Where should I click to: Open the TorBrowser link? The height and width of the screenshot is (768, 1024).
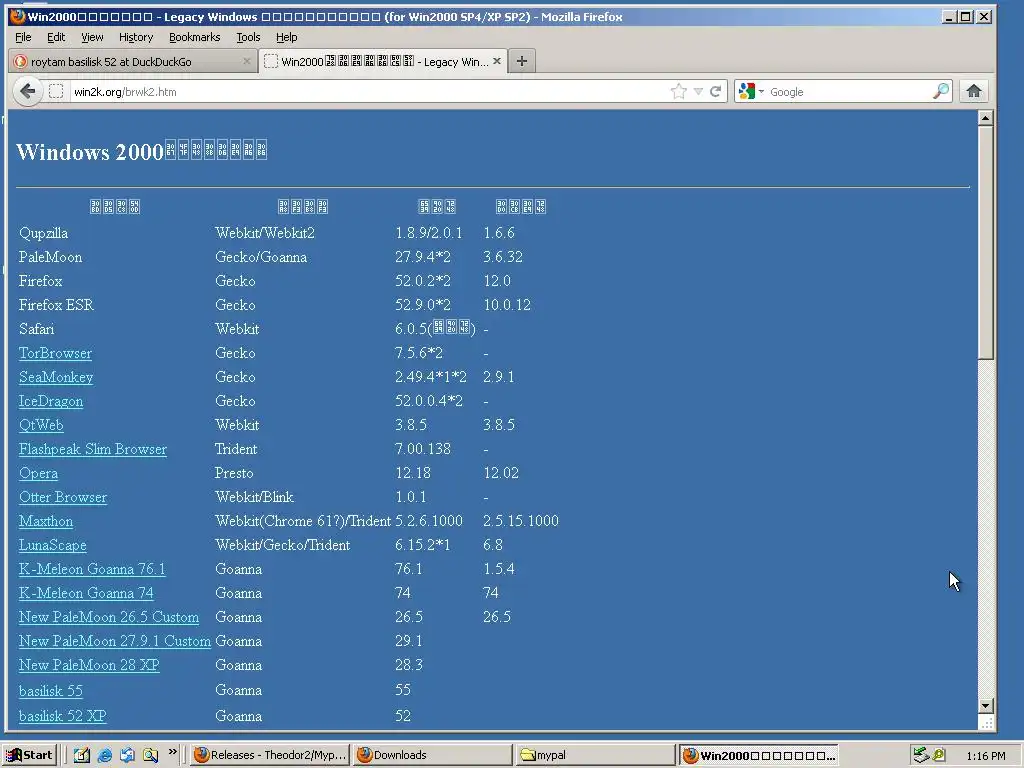point(56,353)
